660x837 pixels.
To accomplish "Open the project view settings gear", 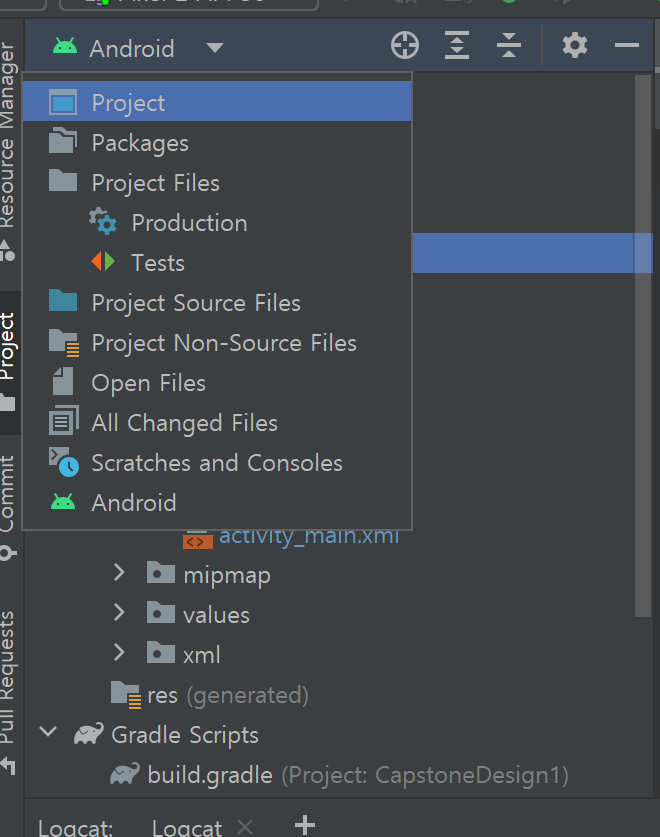I will [x=575, y=45].
